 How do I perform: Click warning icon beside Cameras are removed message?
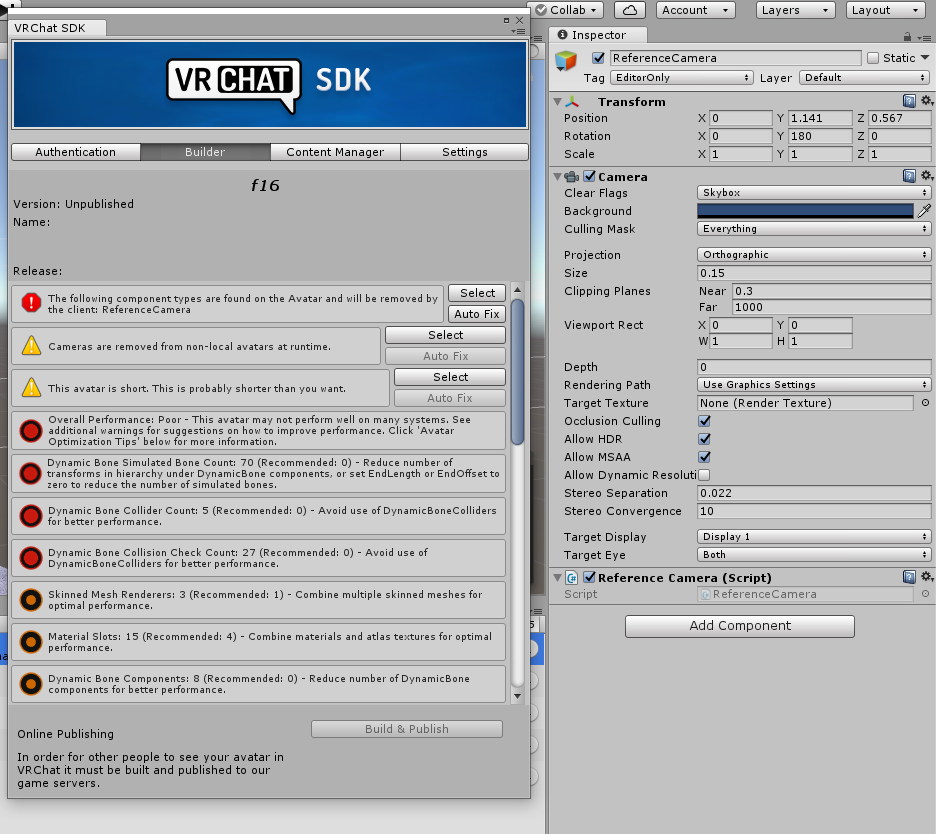31,346
